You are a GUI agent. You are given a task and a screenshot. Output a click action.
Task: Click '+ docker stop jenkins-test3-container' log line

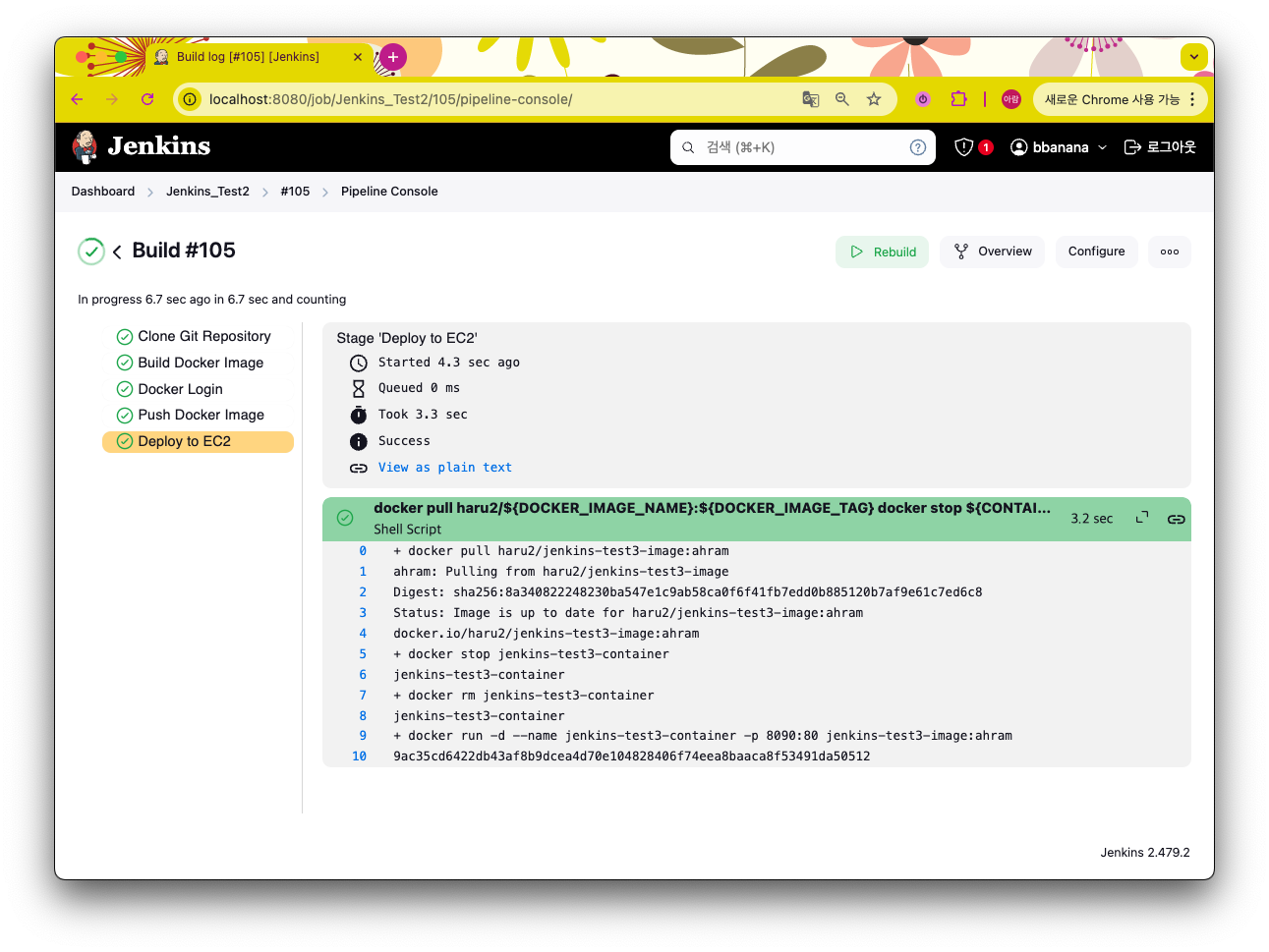pos(531,654)
